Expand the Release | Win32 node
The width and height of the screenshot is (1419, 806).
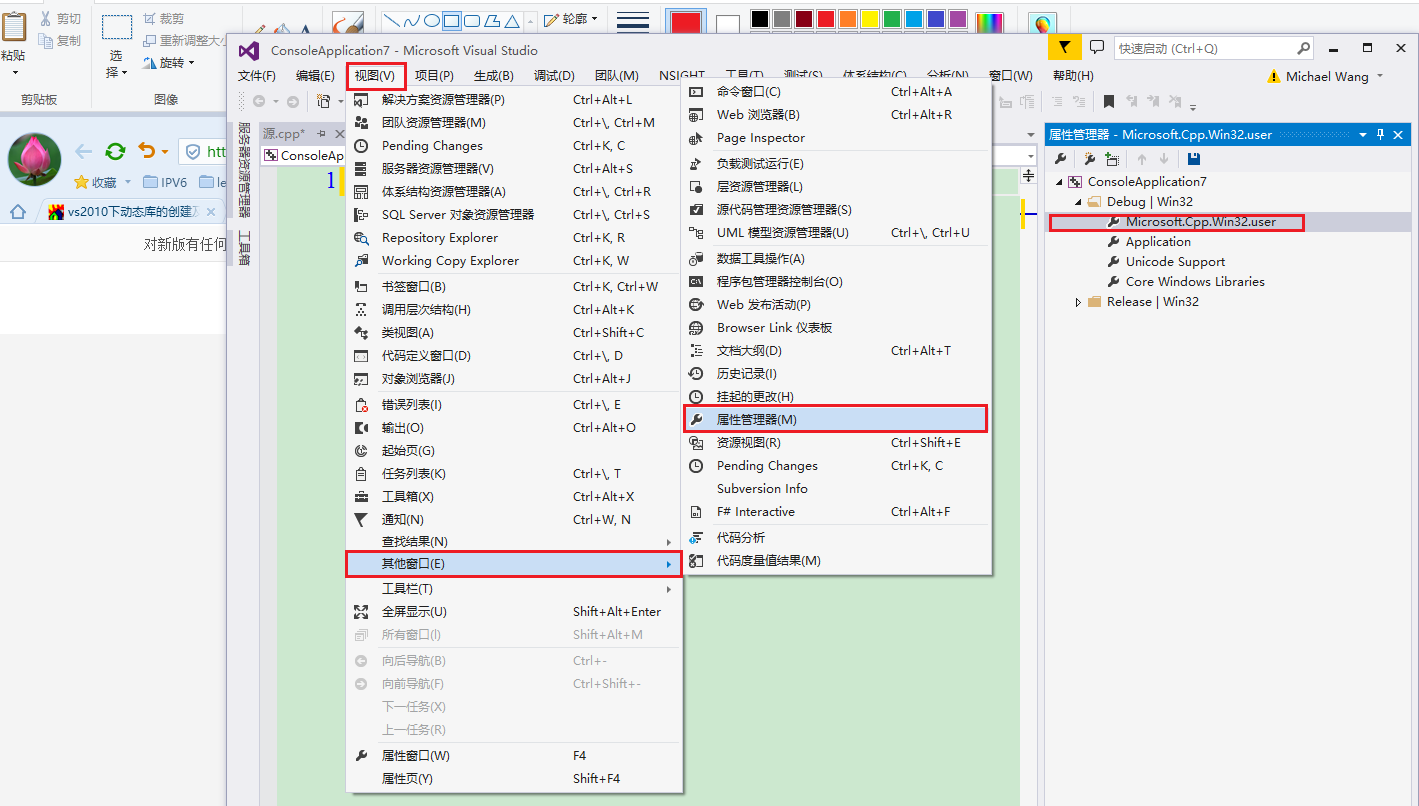(1078, 302)
